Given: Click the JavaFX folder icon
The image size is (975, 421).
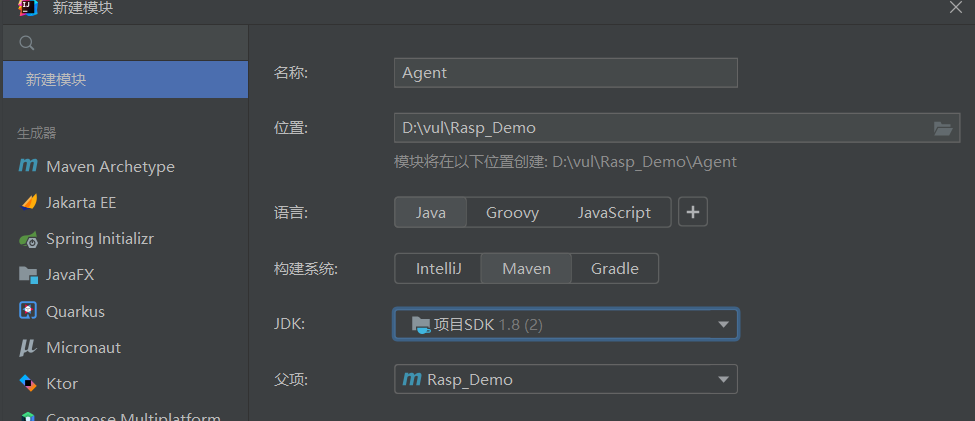Looking at the screenshot, I should 28,275.
